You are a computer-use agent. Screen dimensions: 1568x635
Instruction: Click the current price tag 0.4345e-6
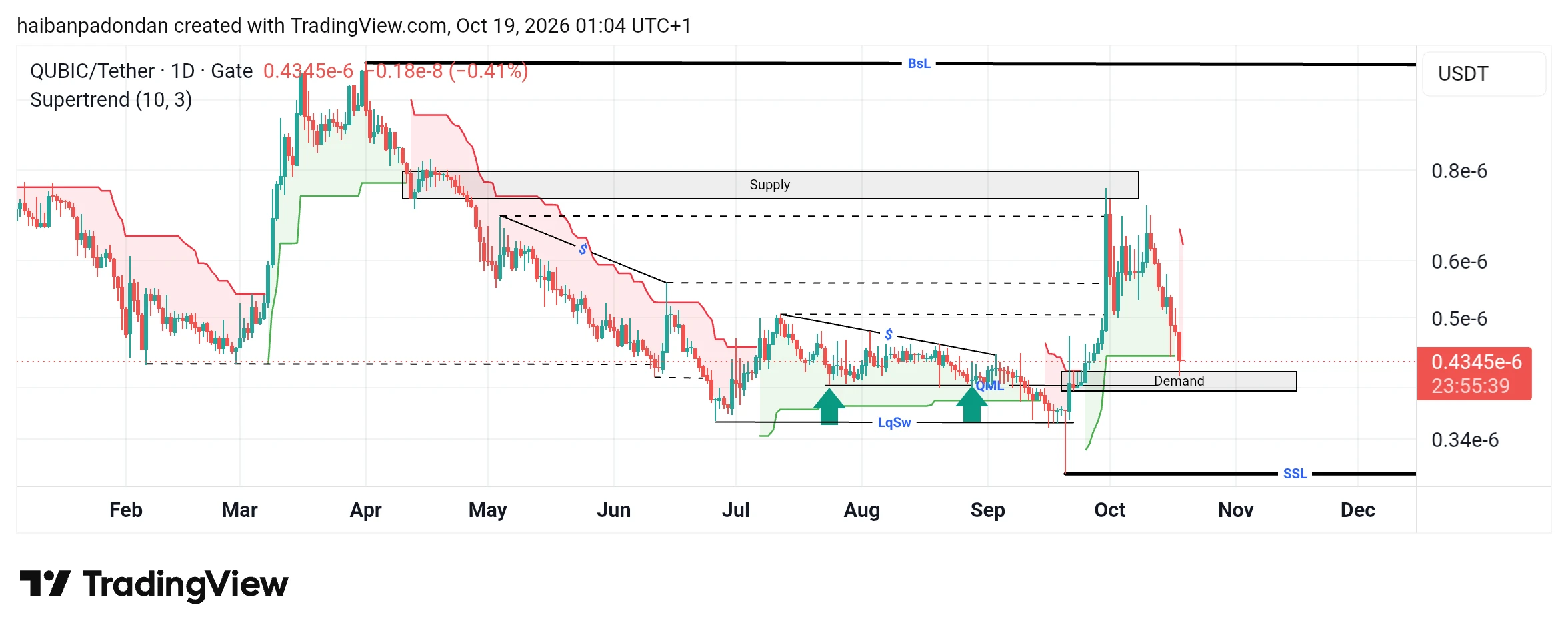click(1476, 362)
